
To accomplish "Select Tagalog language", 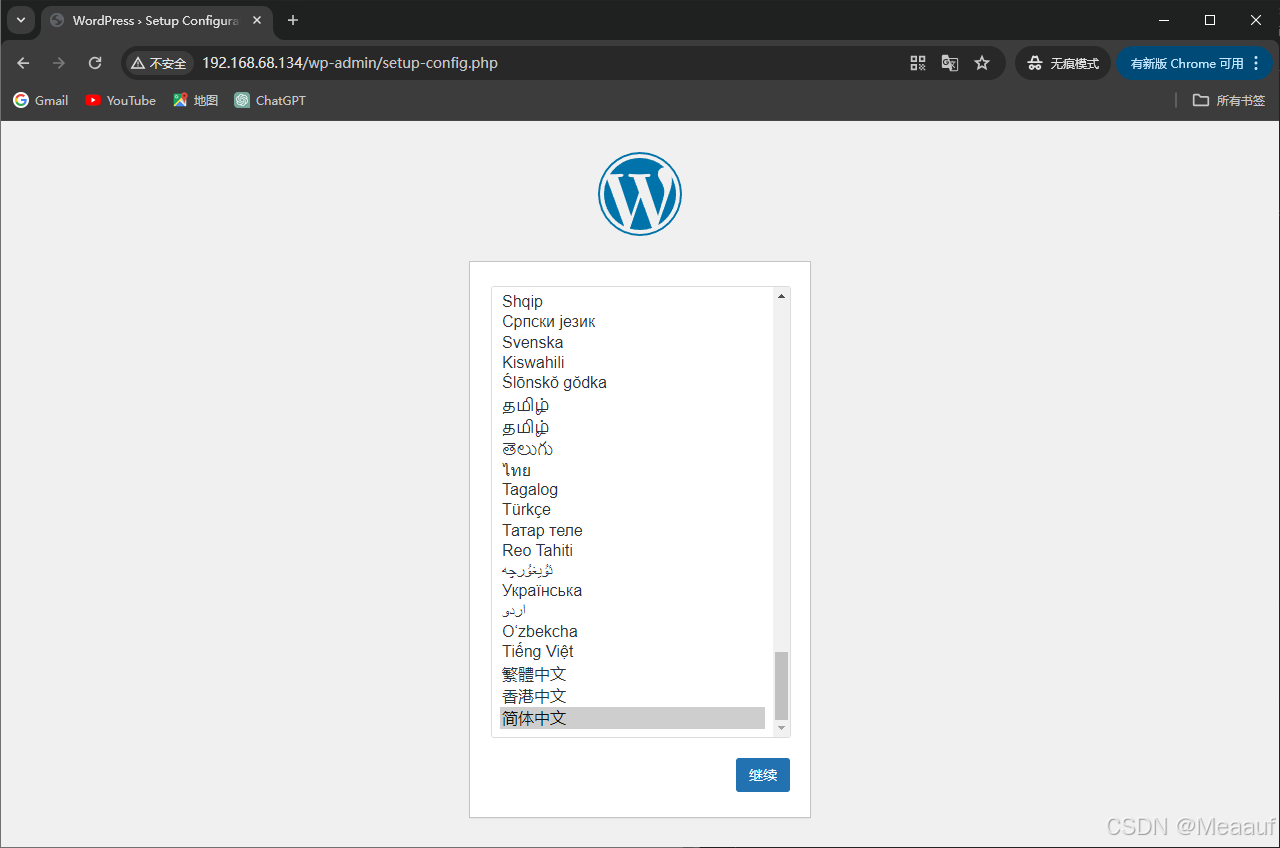I will tap(632, 489).
